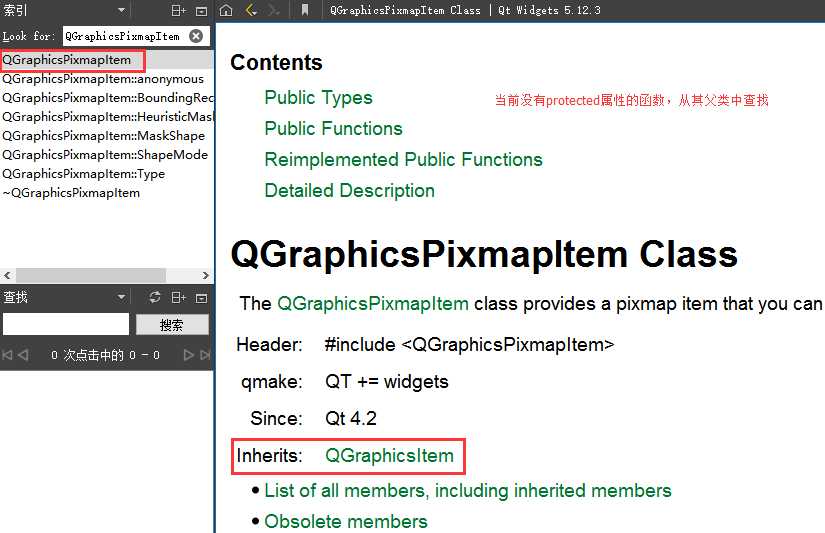Click the split-pane icon in the 索引 header

click(x=179, y=10)
